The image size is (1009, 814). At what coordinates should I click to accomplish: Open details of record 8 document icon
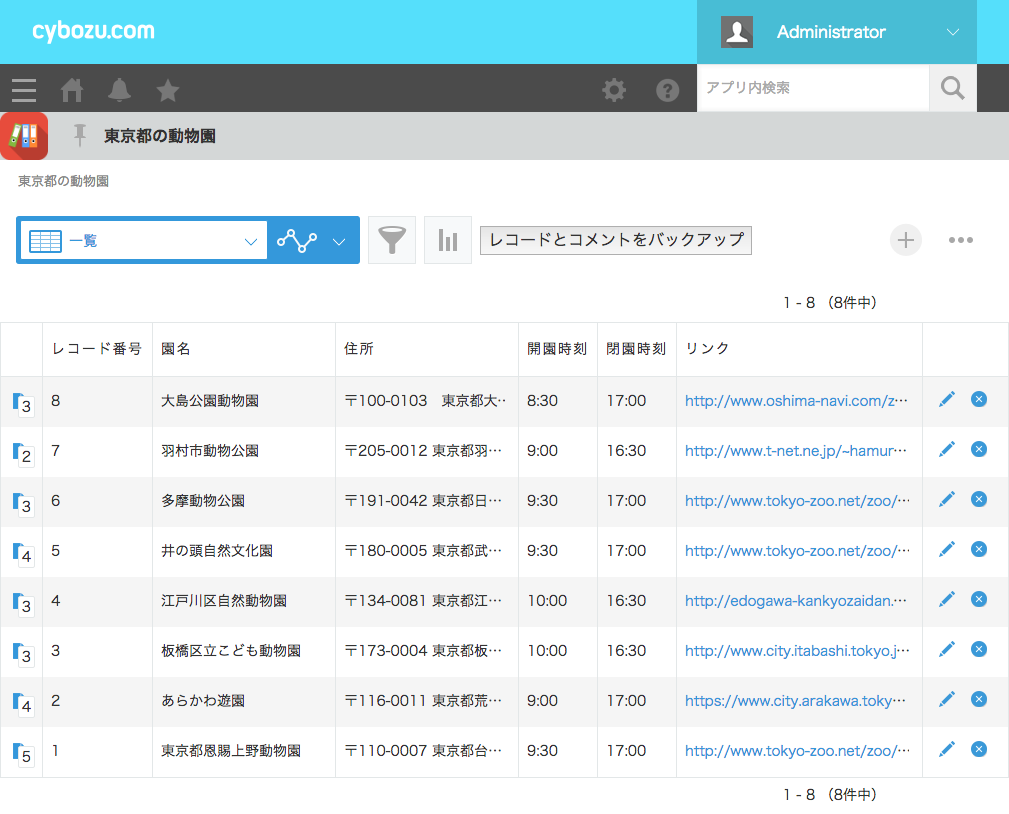point(23,404)
